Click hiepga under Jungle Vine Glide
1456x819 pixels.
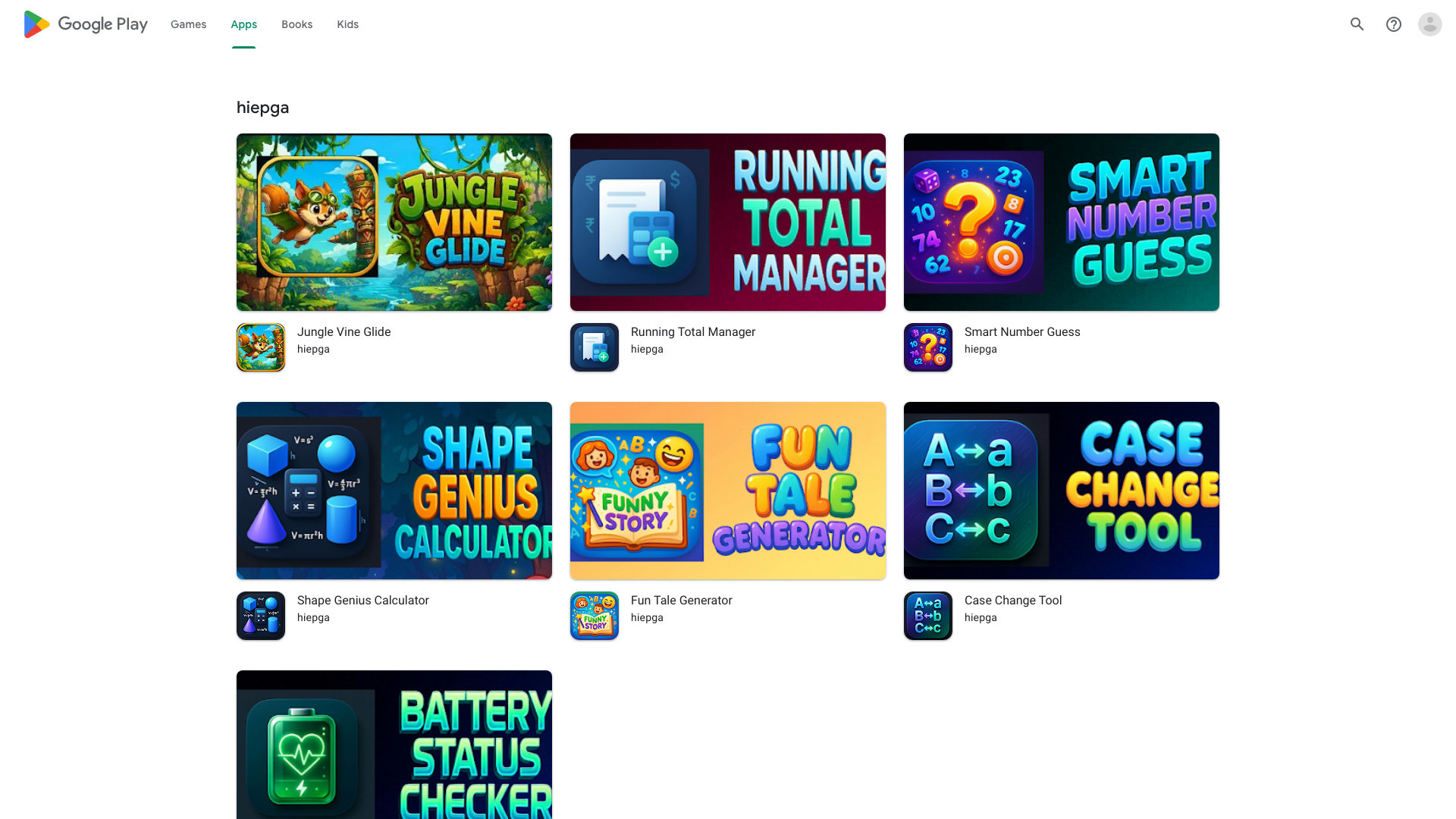(x=313, y=350)
